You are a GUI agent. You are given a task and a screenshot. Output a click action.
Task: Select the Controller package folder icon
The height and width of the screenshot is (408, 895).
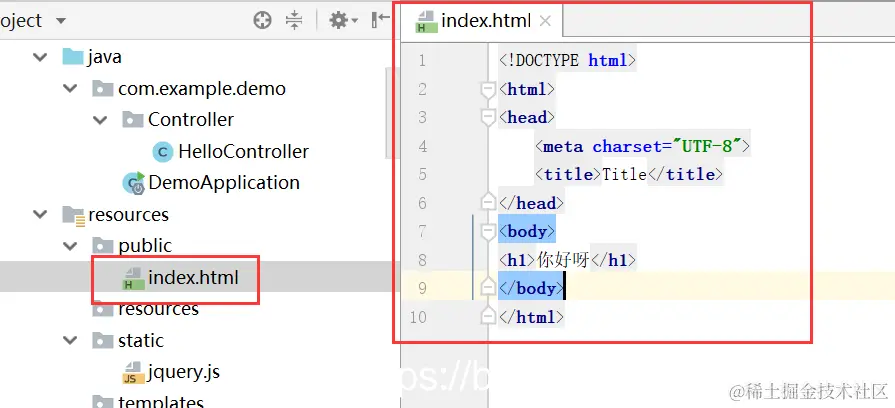pos(132,120)
